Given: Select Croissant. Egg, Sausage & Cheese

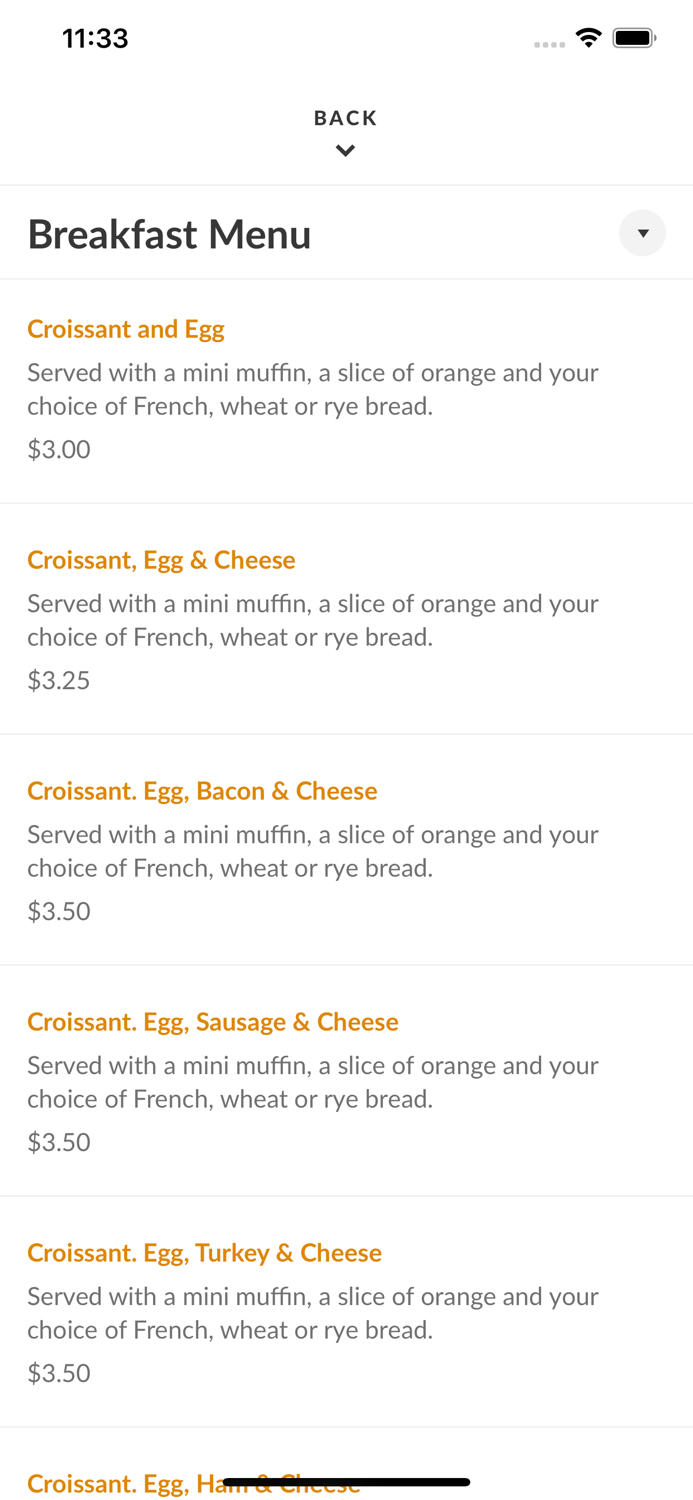Looking at the screenshot, I should click(x=212, y=1022).
